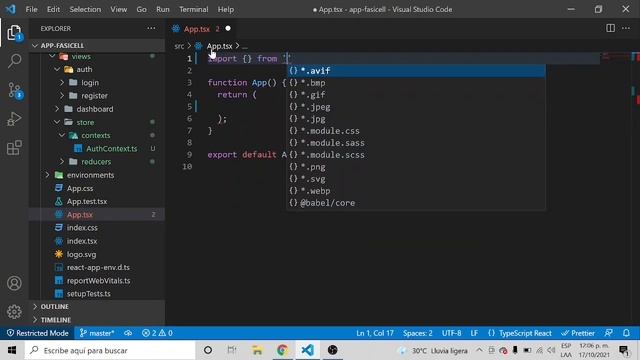Click the VS Code logo menu icon
This screenshot has height=360, width=640.
[x=11, y=9]
